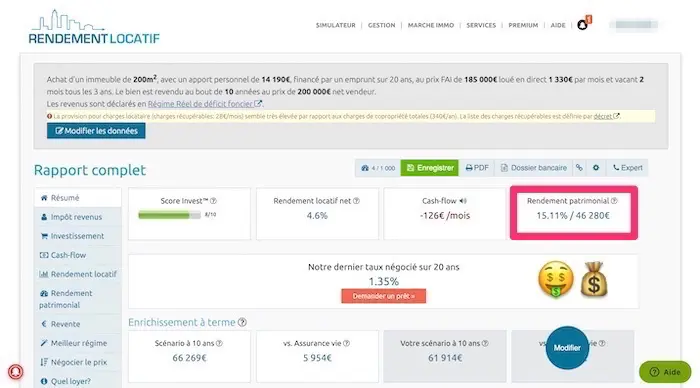Click the money bag emoji image
Screen dimensions: 700x388
[594, 280]
